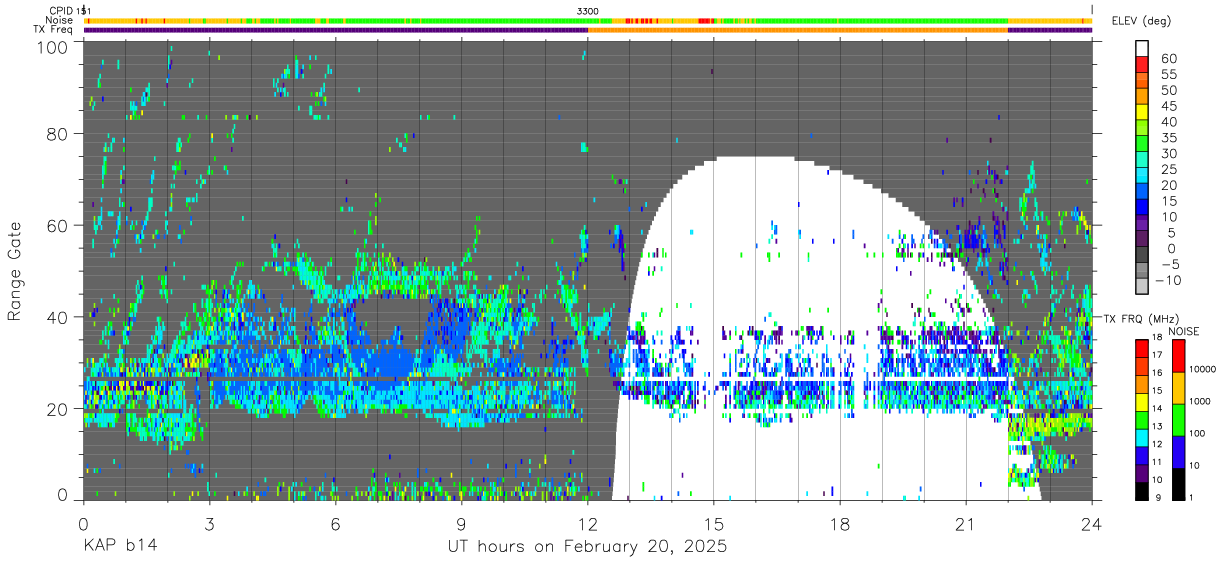The image size is (1228, 567).
Task: Click the '40' tick on Range Gate axis
Action: [57, 318]
